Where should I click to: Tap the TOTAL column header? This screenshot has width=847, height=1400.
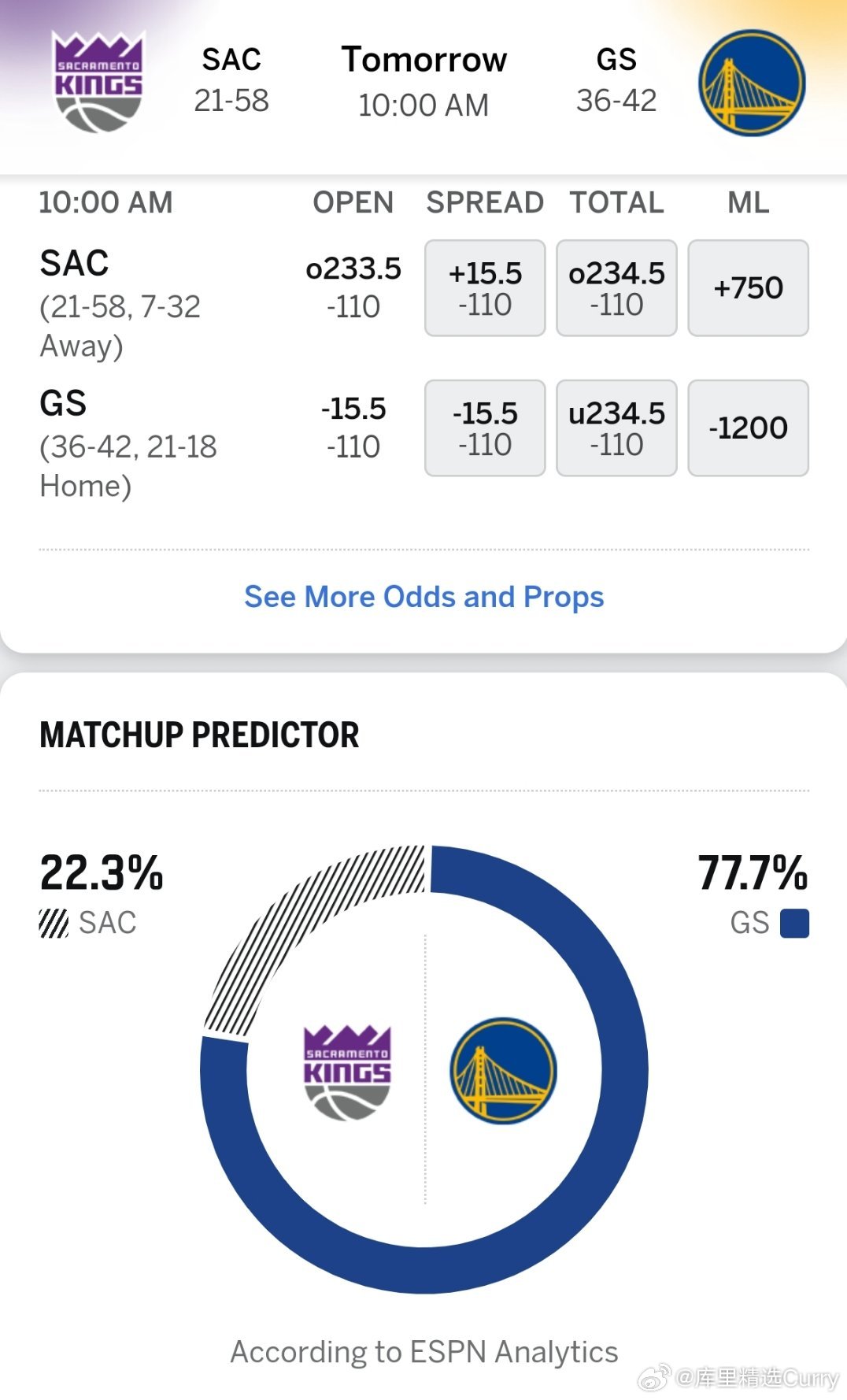click(x=616, y=202)
